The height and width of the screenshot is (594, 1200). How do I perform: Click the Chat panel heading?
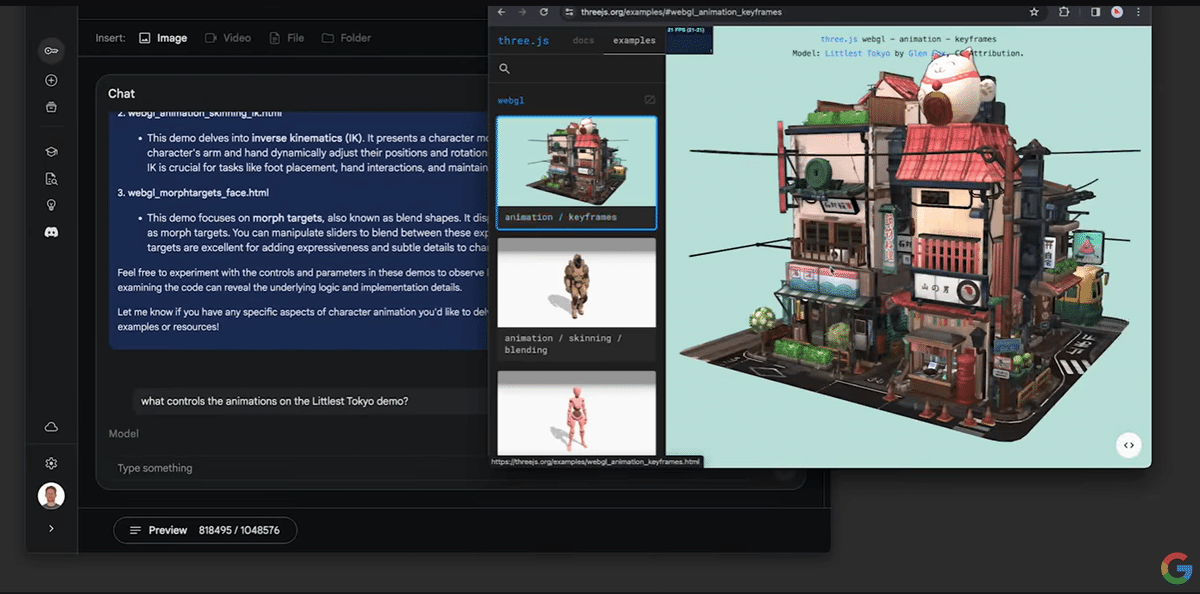(121, 93)
